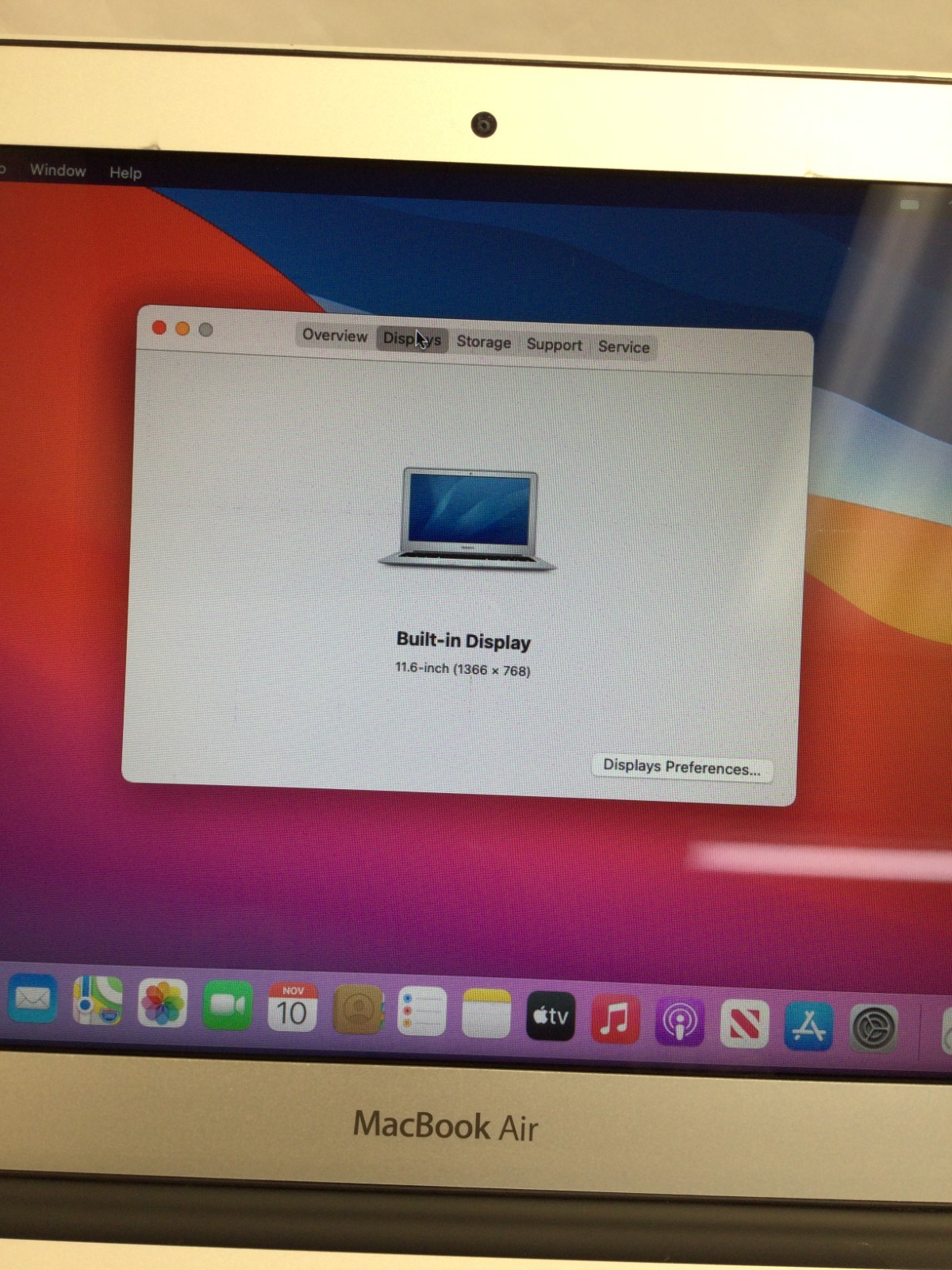Viewport: 952px width, 1270px height.
Task: Go to the Support tab
Action: (x=554, y=344)
